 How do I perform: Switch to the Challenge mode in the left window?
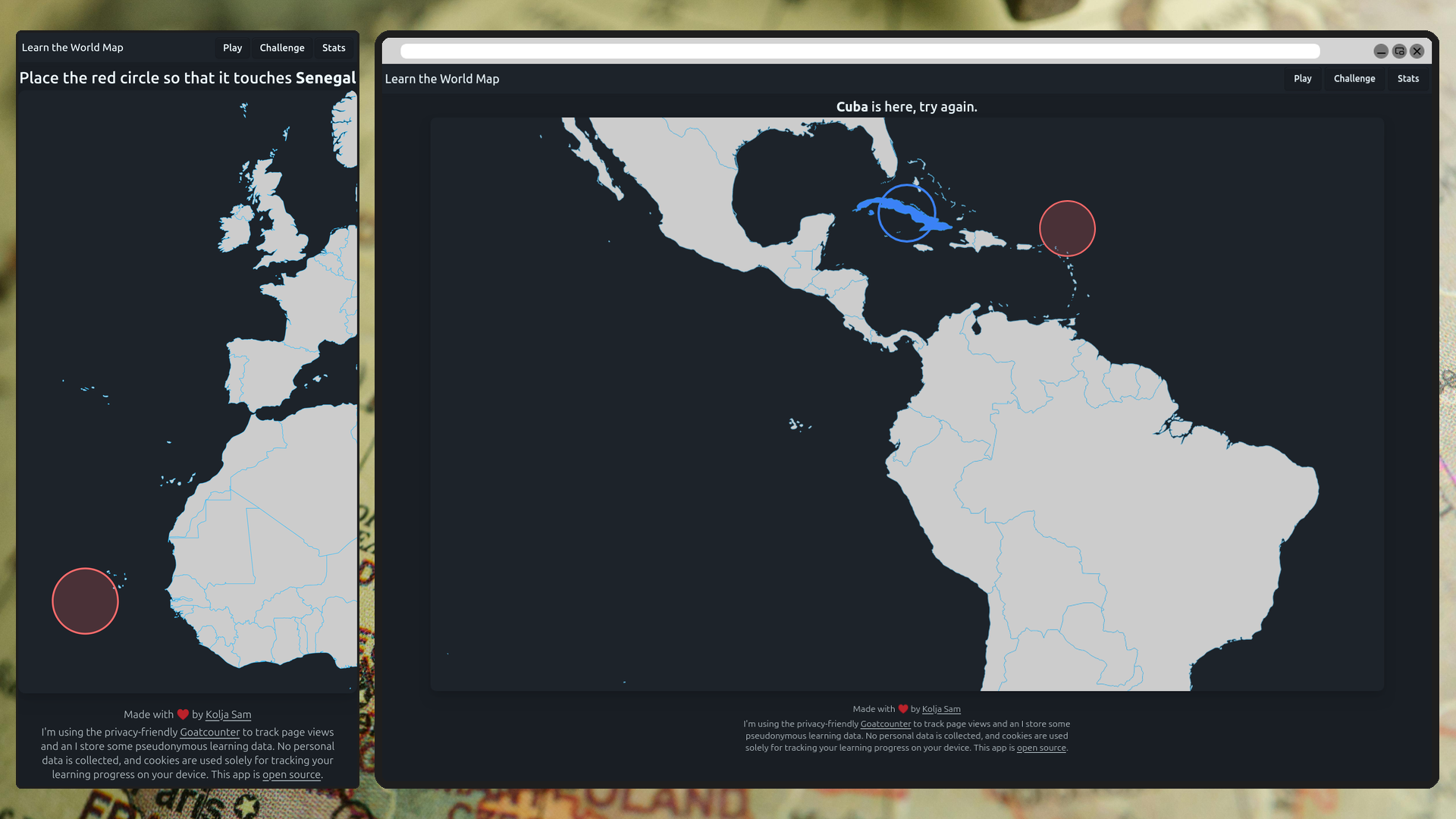tap(281, 48)
